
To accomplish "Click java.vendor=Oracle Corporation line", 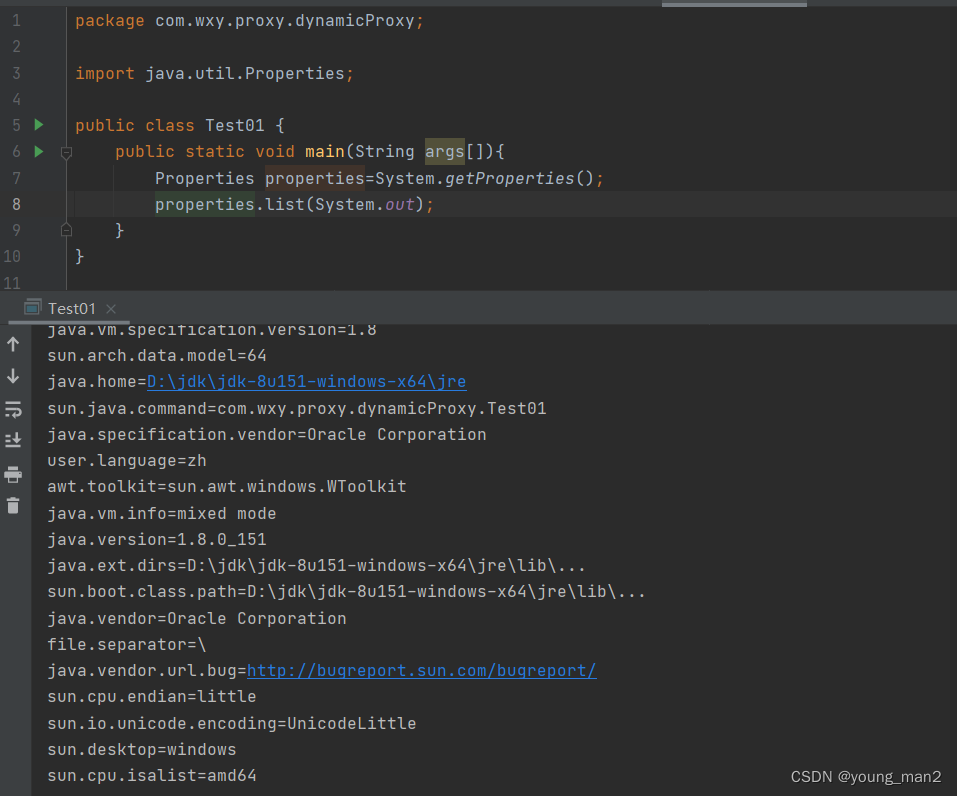I will pos(197,618).
